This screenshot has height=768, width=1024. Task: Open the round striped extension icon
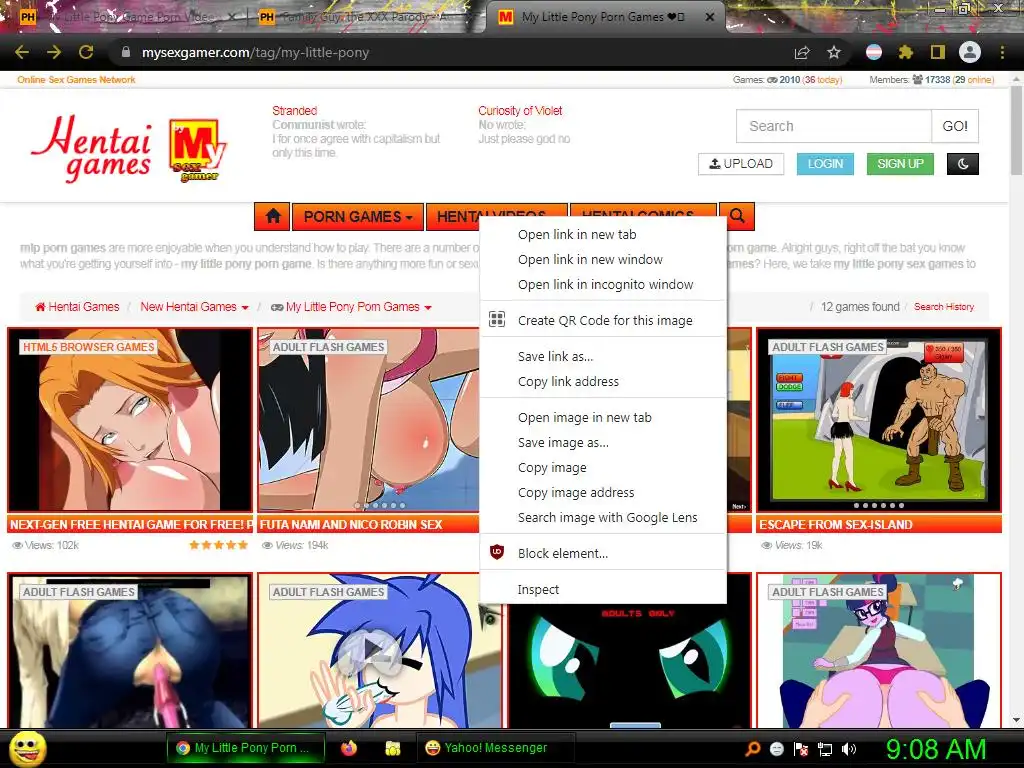pos(874,52)
